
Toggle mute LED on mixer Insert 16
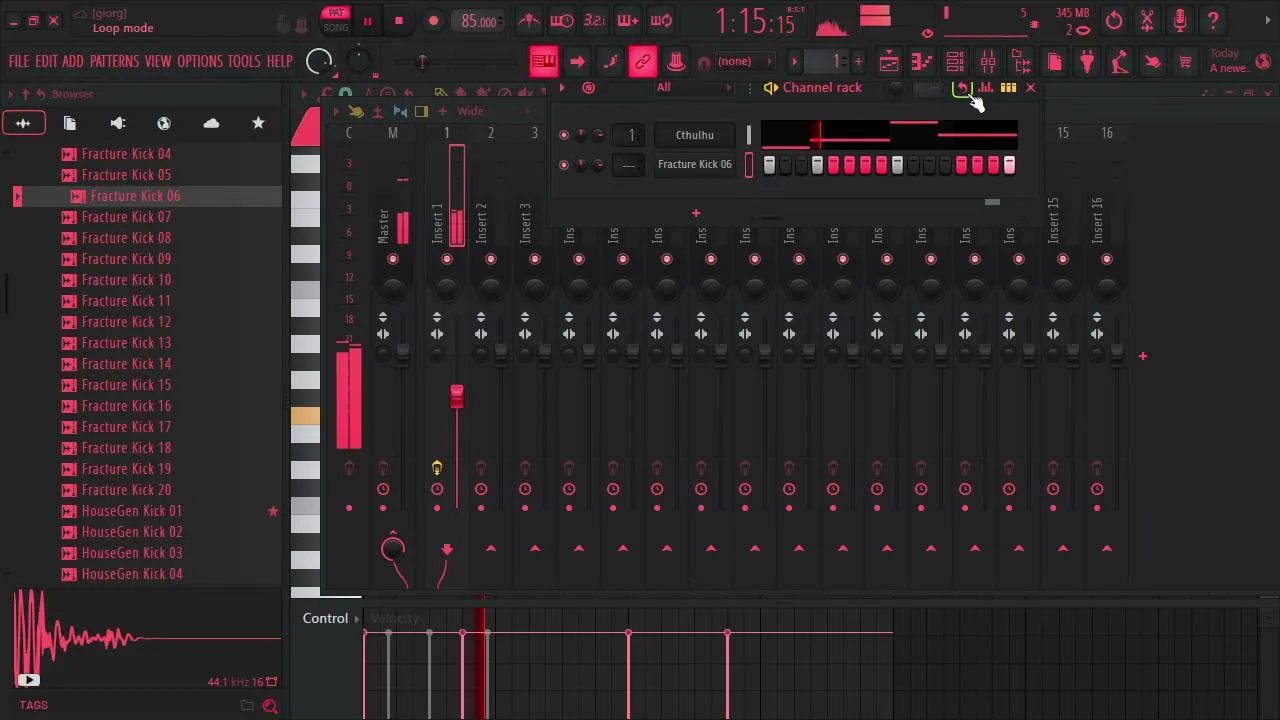click(1107, 260)
